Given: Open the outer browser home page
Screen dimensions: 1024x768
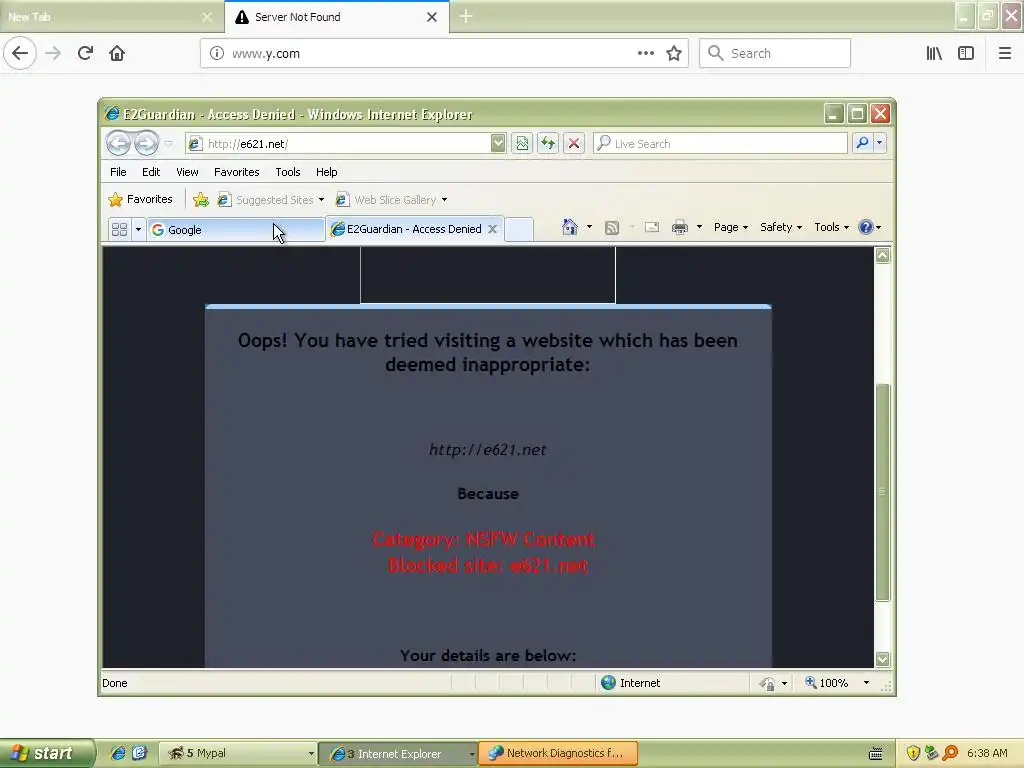Looking at the screenshot, I should coord(117,53).
